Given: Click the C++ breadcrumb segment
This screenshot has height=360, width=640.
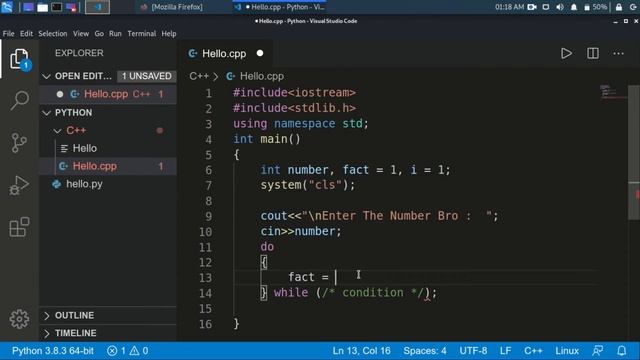Looking at the screenshot, I should [199, 76].
